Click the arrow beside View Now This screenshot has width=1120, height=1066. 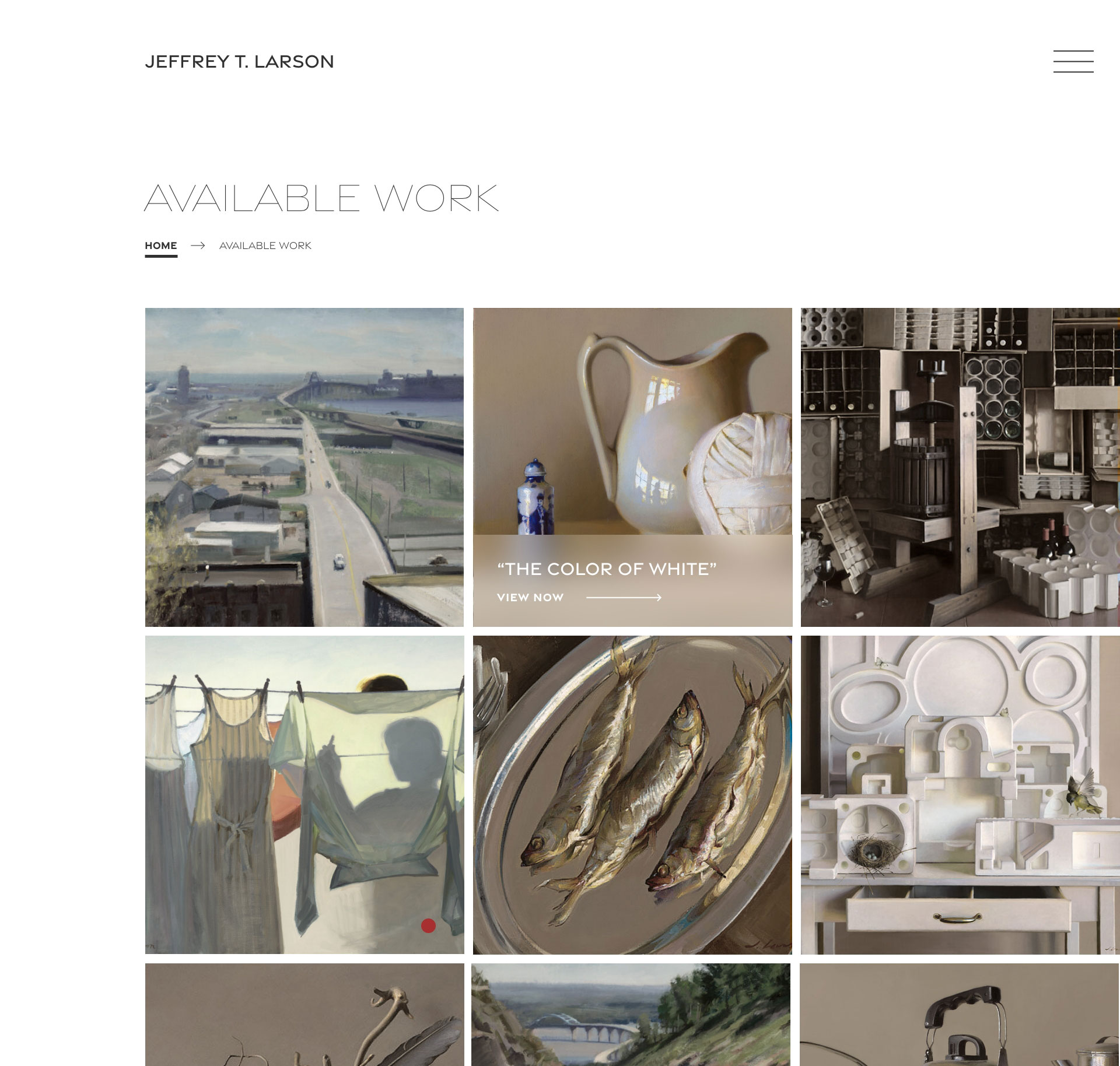[x=624, y=597]
